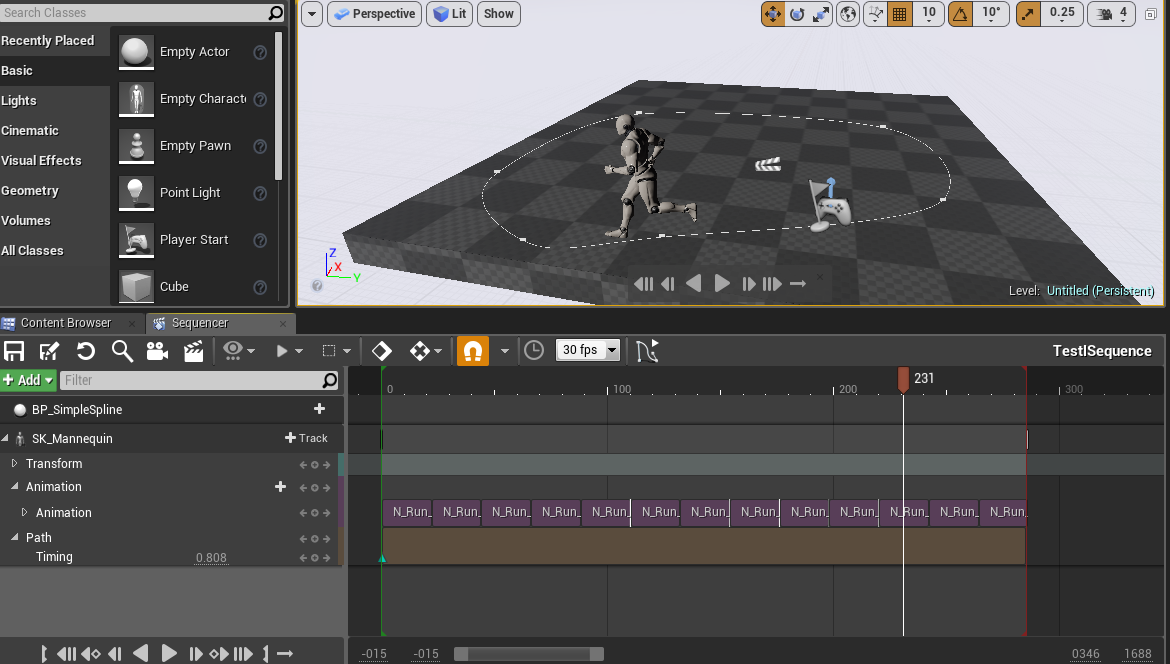Switch to the Content Browser tab
This screenshot has height=664, width=1170.
(65, 323)
